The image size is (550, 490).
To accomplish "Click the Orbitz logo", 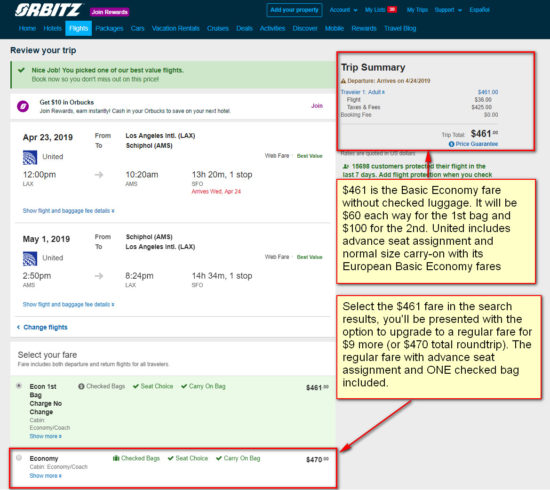I will 48,10.
